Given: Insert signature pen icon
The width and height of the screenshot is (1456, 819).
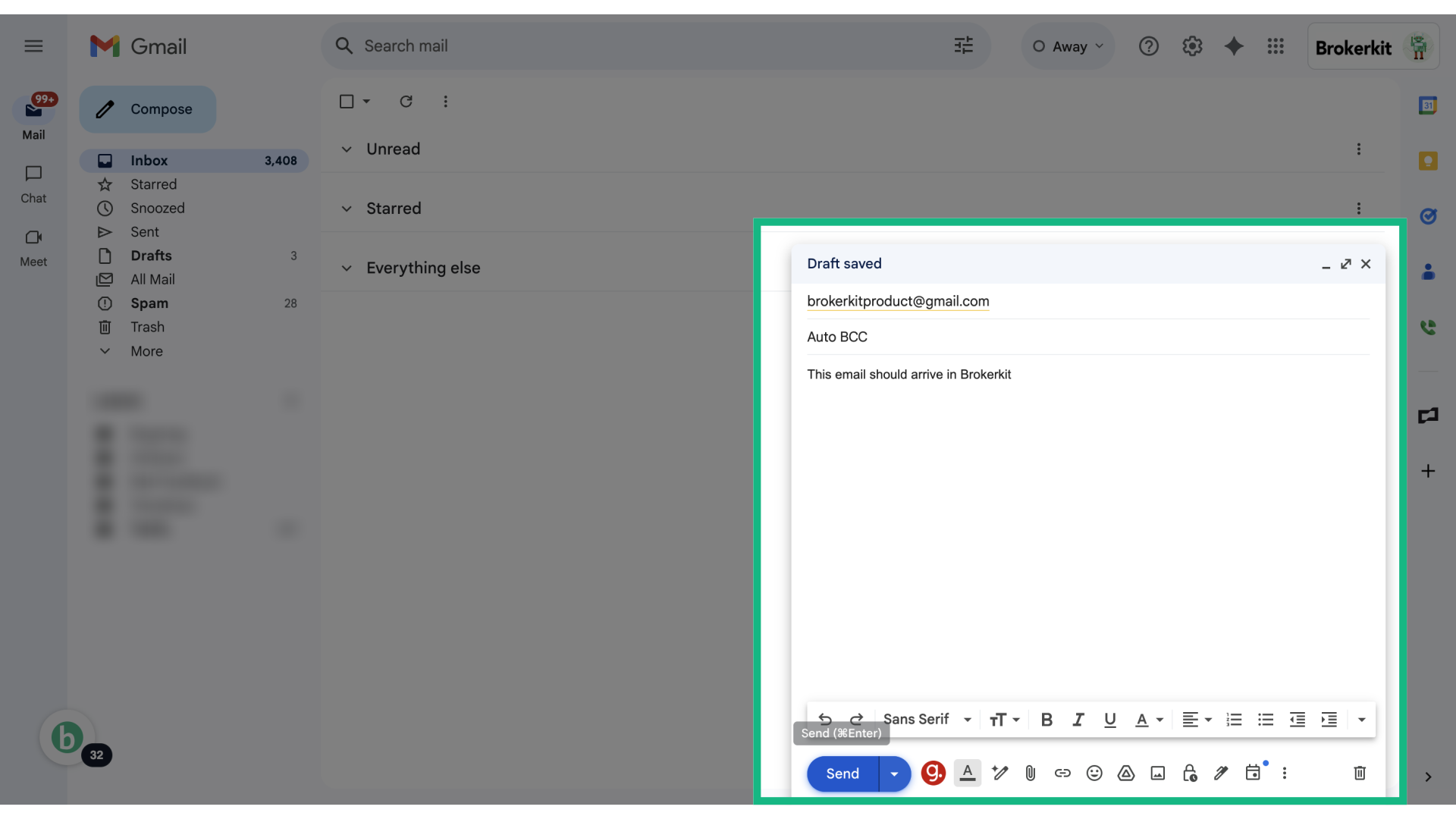Looking at the screenshot, I should tap(1221, 773).
